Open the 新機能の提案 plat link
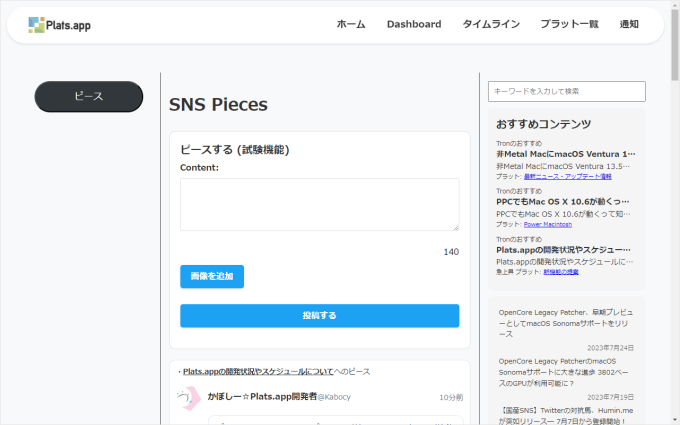Screen dimensions: 680x425 [x=561, y=272]
